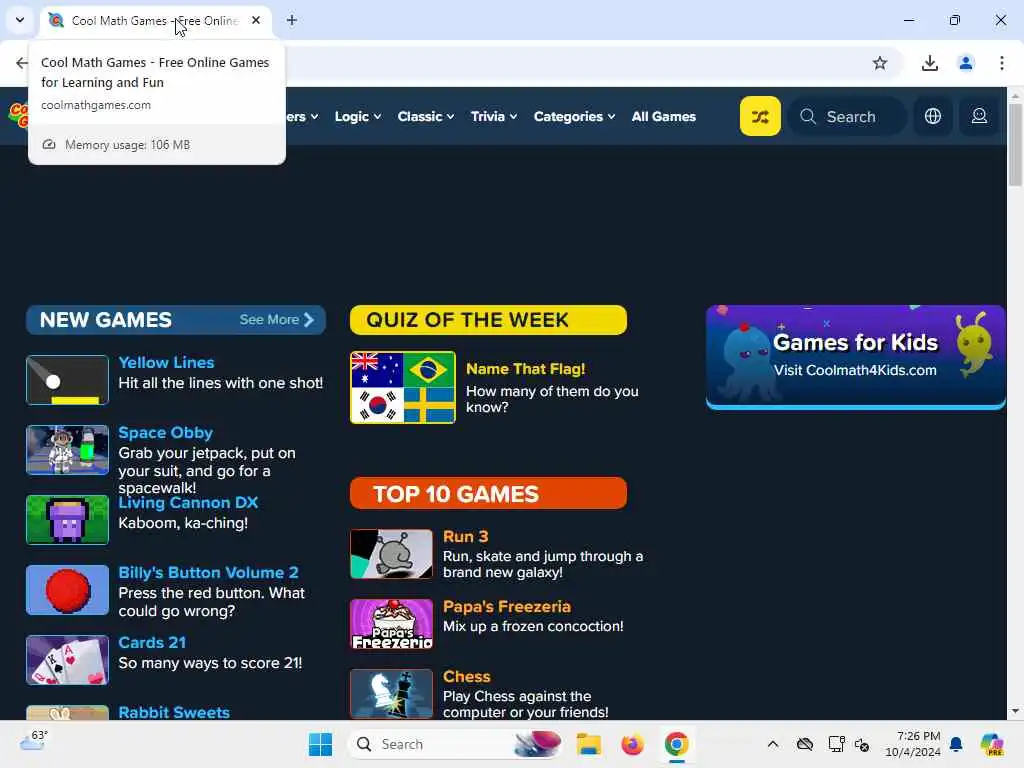1024x768 pixels.
Task: Click the flags quiz thumbnail
Action: (x=403, y=387)
